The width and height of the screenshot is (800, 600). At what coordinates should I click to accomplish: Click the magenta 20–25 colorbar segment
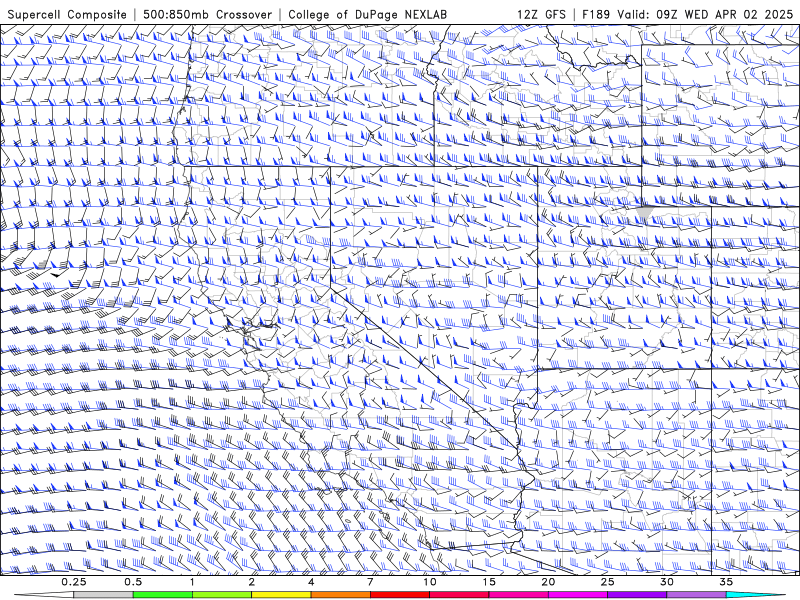click(578, 595)
